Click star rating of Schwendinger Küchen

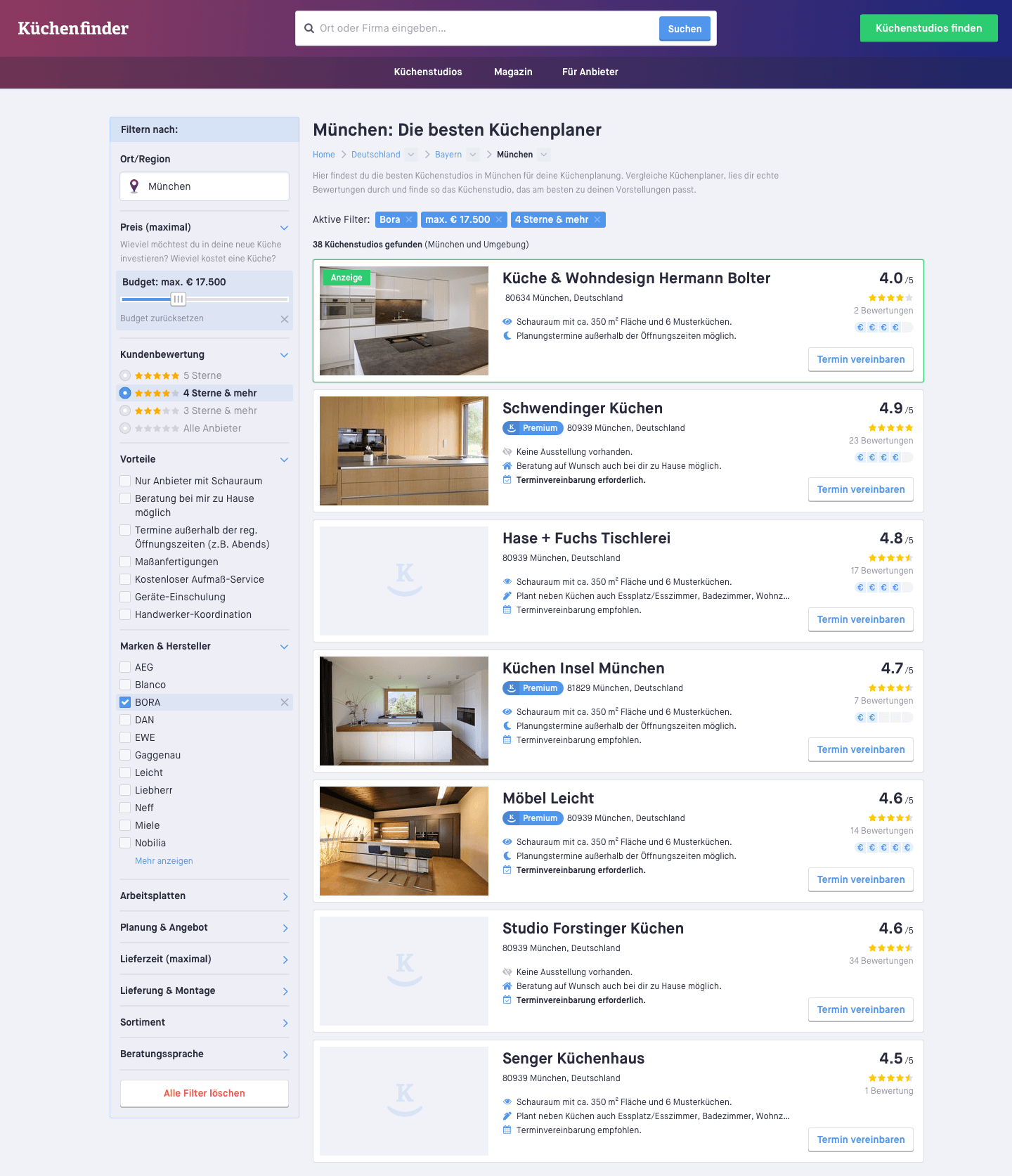click(890, 428)
